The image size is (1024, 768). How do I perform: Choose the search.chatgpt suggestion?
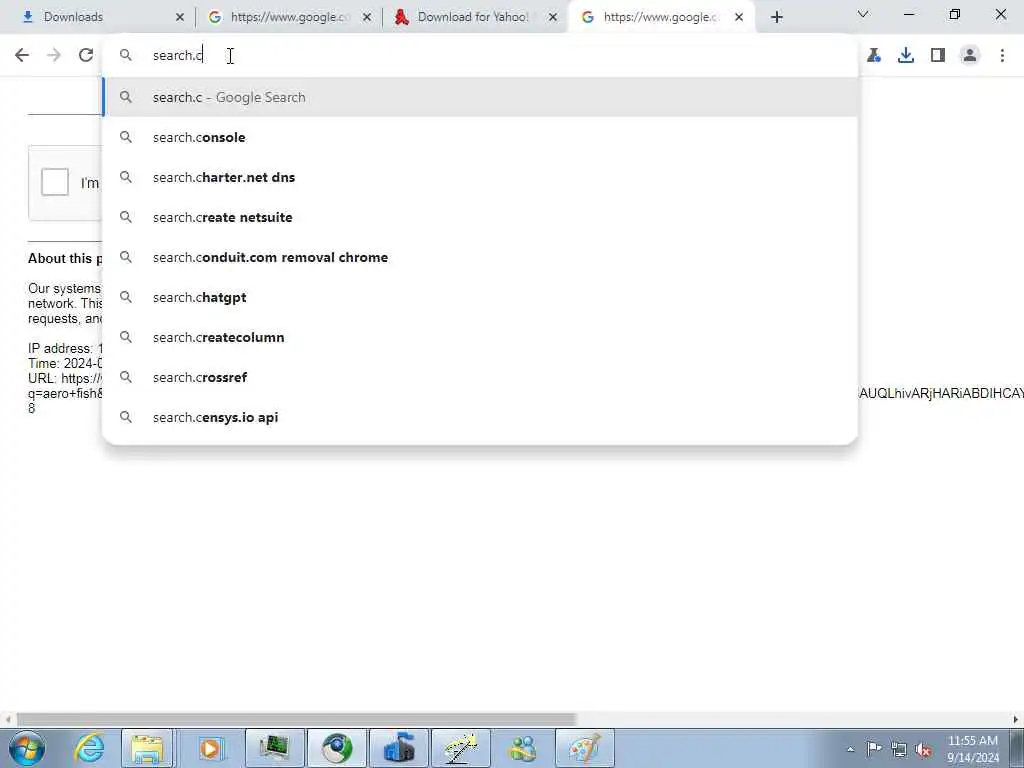click(480, 297)
